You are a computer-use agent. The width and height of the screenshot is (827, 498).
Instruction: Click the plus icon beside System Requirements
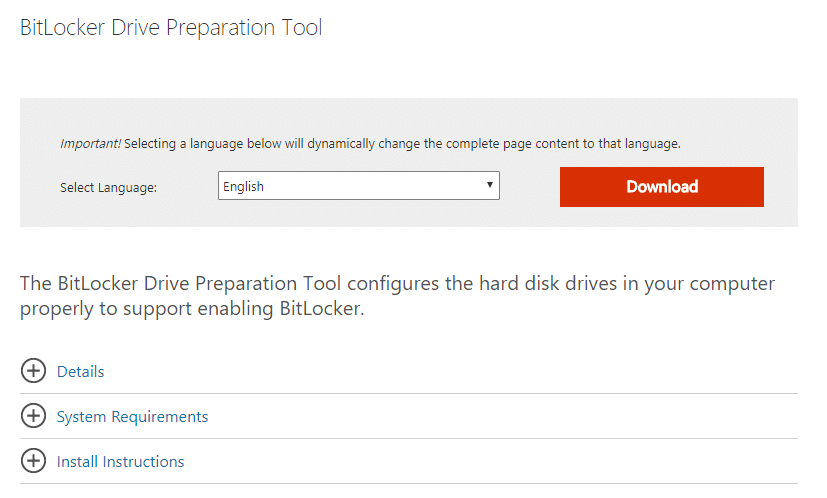pos(33,416)
